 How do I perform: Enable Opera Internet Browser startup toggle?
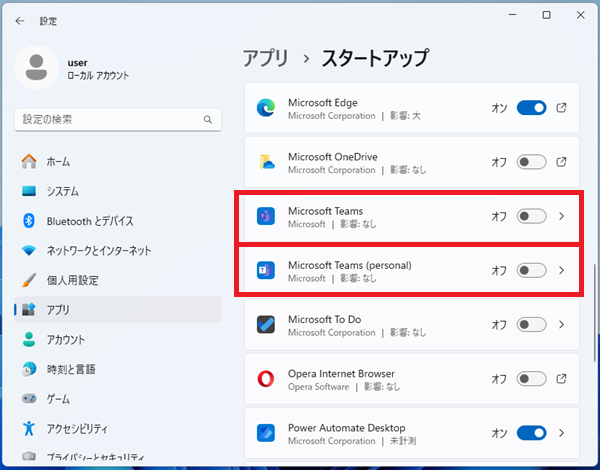pos(532,379)
